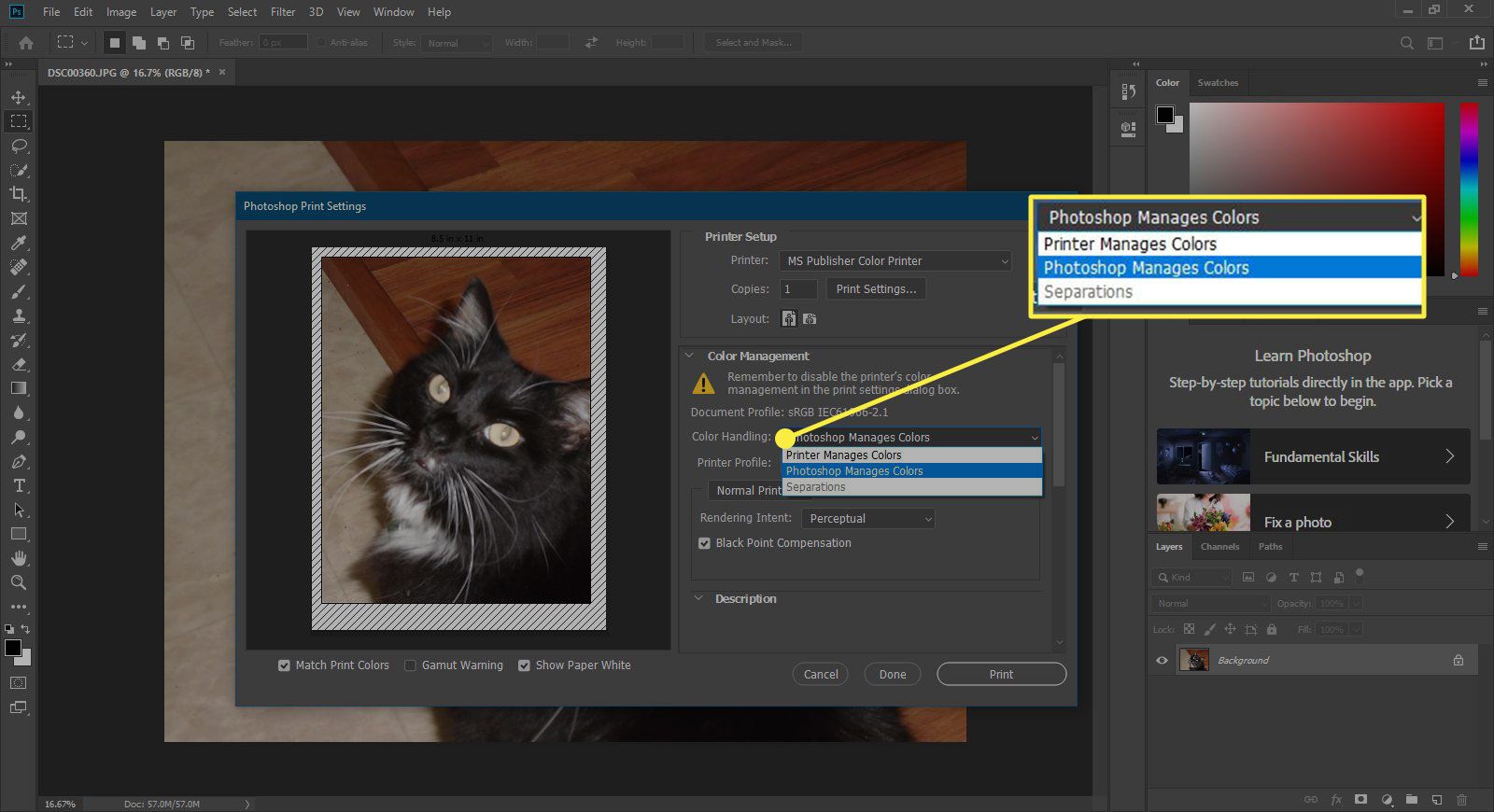Open Fundamental Skills tutorial chevron
This screenshot has height=812, width=1494.
pos(1449,456)
